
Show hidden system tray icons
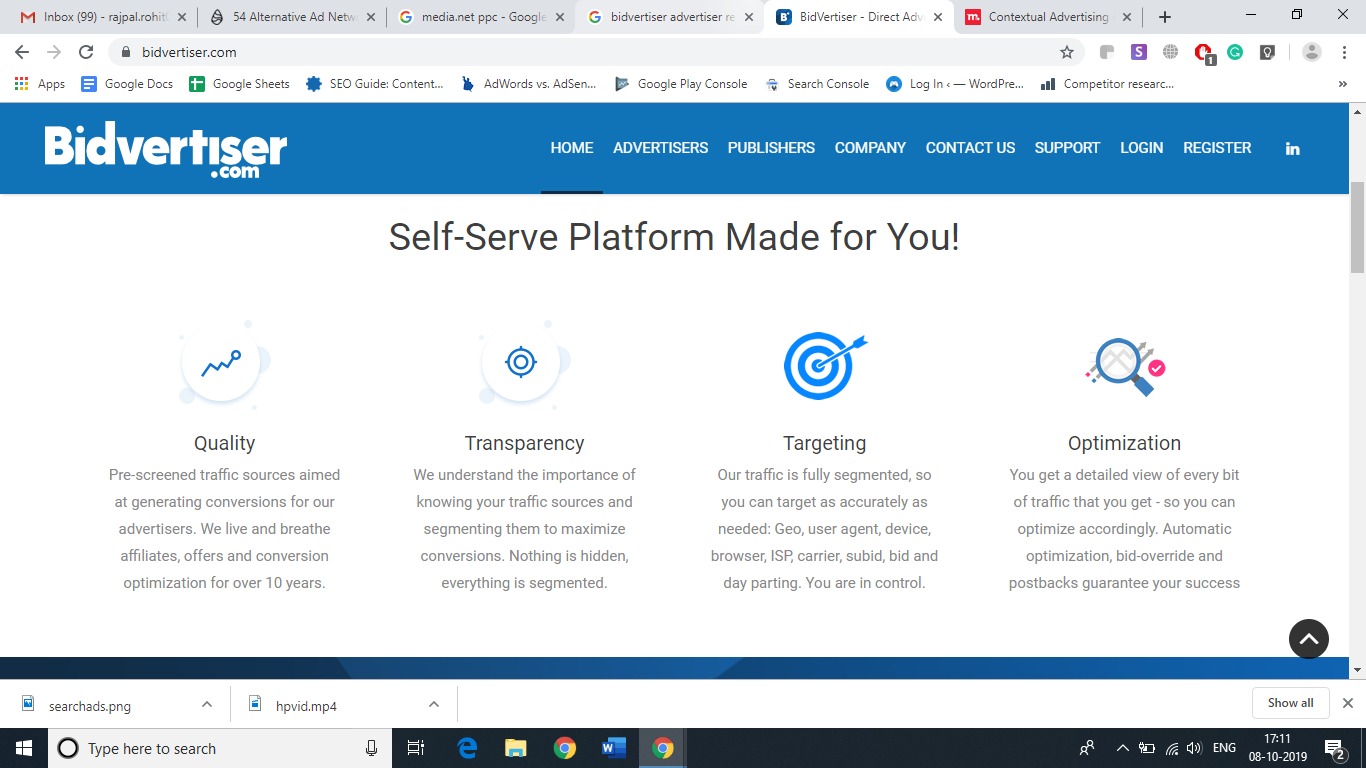[1122, 748]
